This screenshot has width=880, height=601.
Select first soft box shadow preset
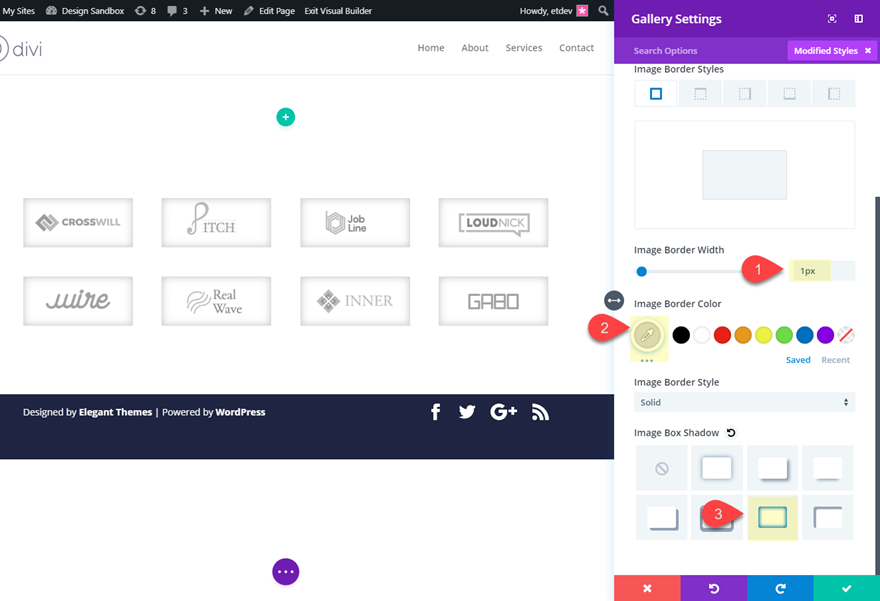717,468
